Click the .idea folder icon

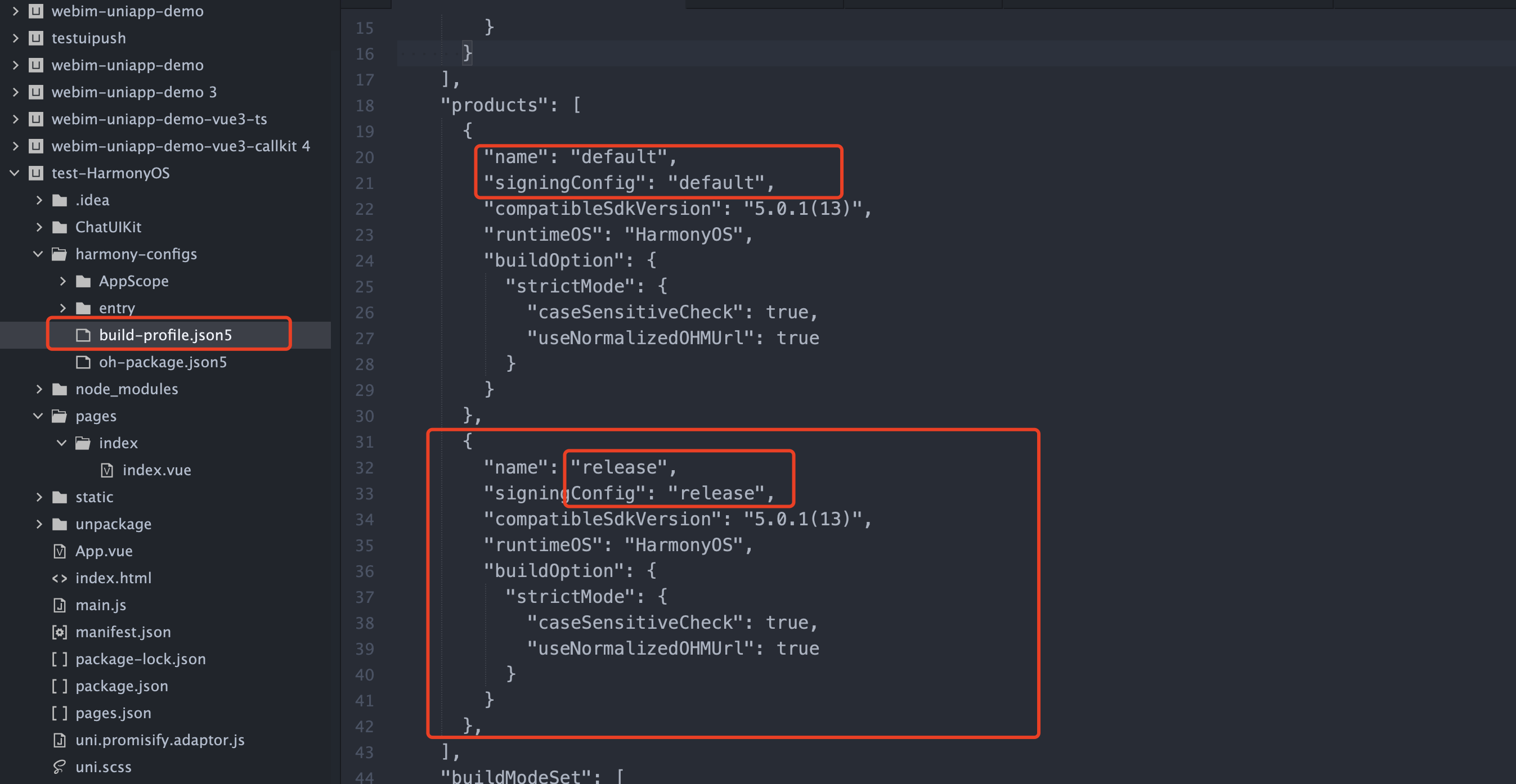(x=60, y=200)
